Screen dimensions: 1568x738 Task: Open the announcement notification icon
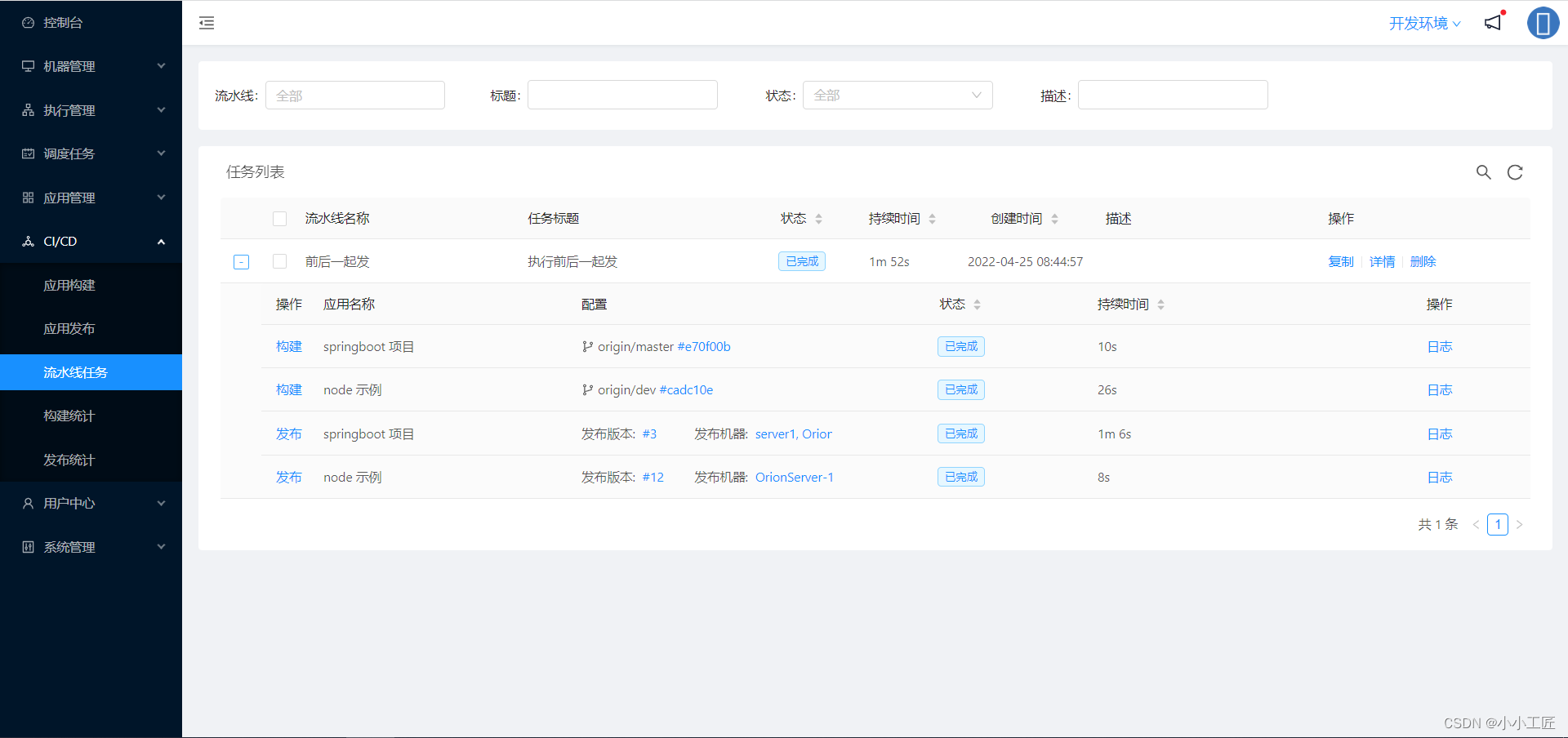click(x=1493, y=23)
